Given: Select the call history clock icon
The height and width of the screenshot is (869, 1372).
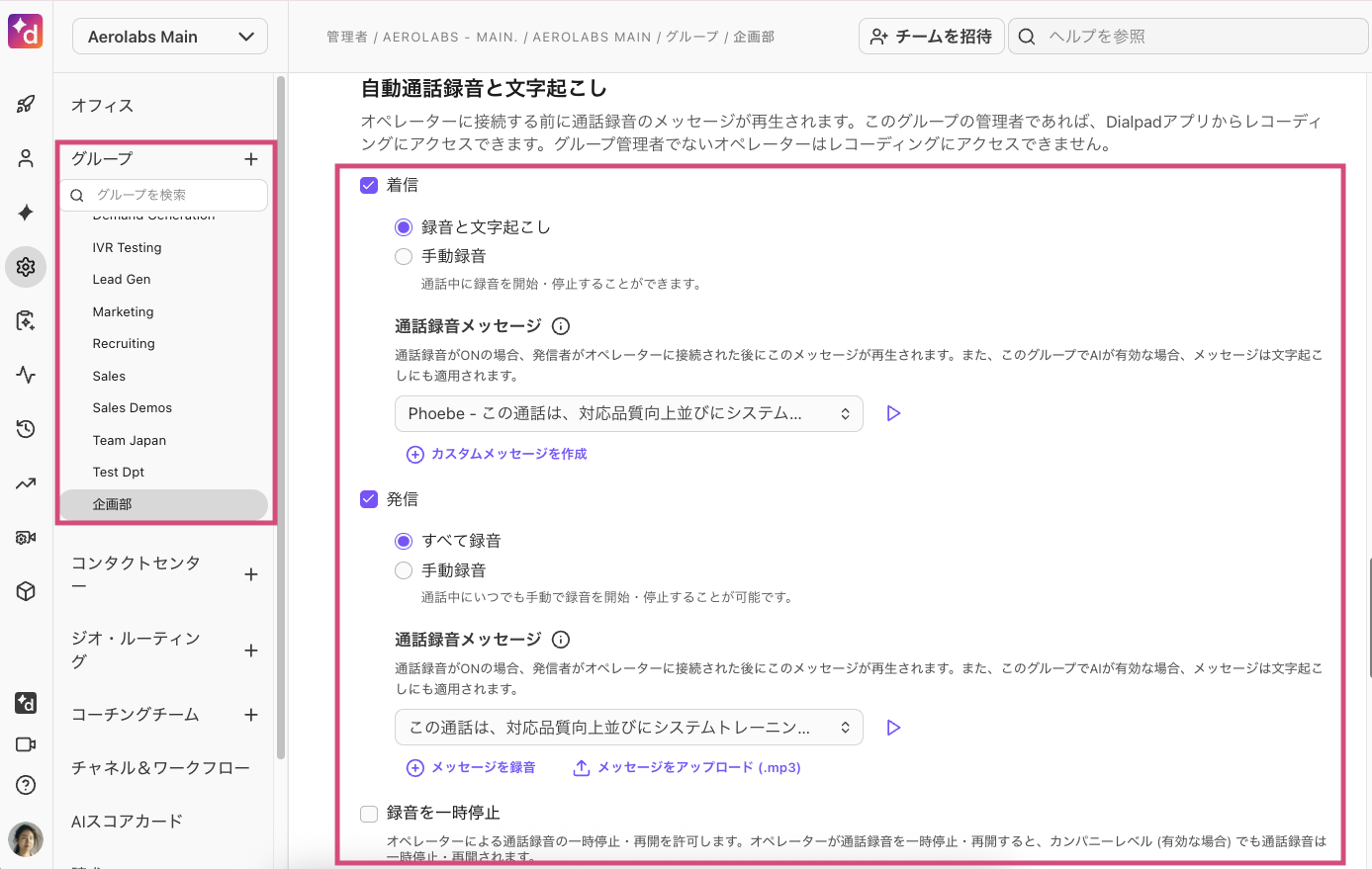Looking at the screenshot, I should click(26, 428).
